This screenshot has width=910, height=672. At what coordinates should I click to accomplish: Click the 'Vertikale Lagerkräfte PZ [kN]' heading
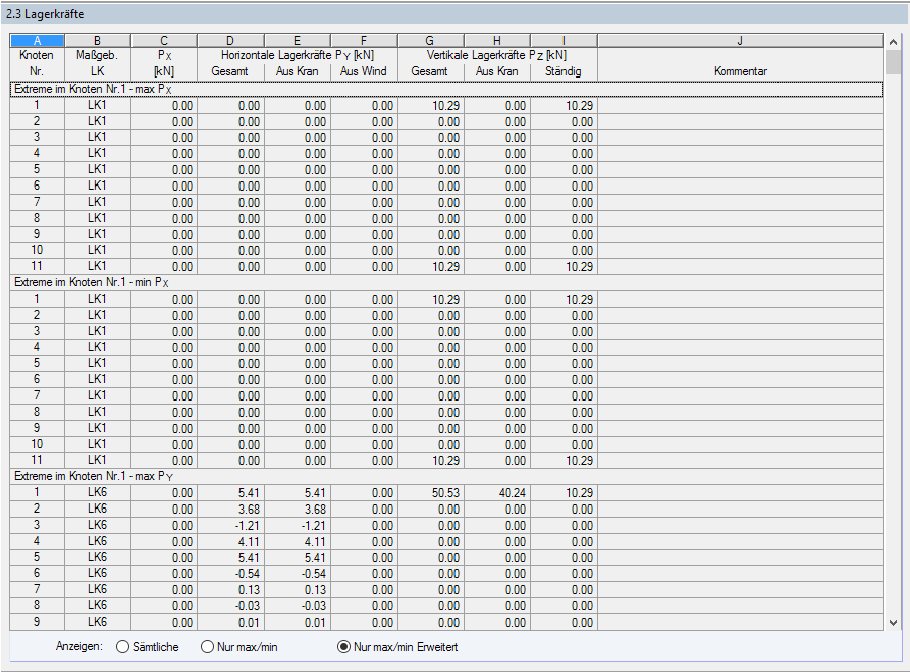click(x=497, y=55)
